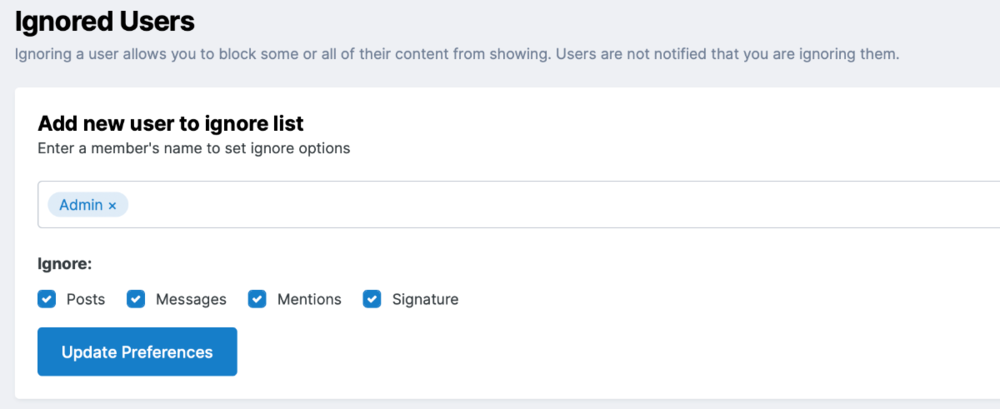Screen dimensions: 1000x409
Task: Click the Signature label text
Action: tap(425, 299)
